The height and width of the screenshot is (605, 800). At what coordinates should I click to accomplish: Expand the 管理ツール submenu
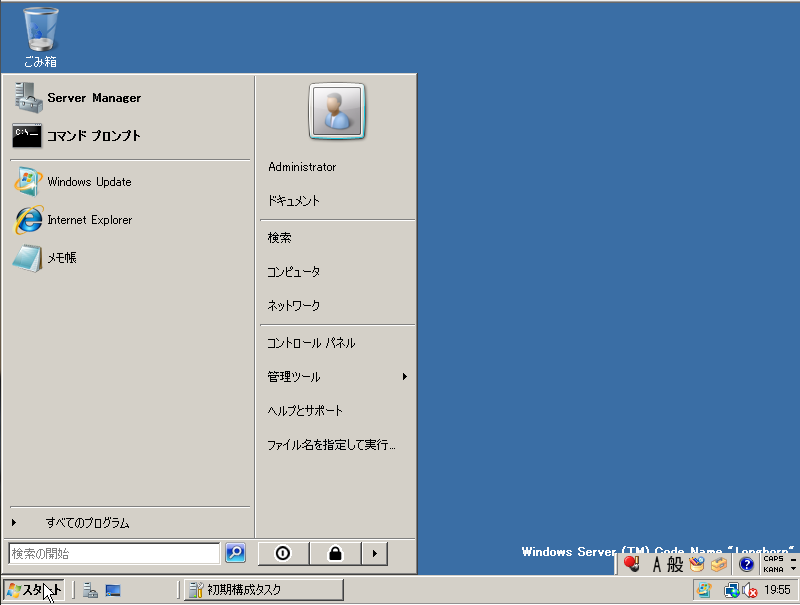pos(337,377)
